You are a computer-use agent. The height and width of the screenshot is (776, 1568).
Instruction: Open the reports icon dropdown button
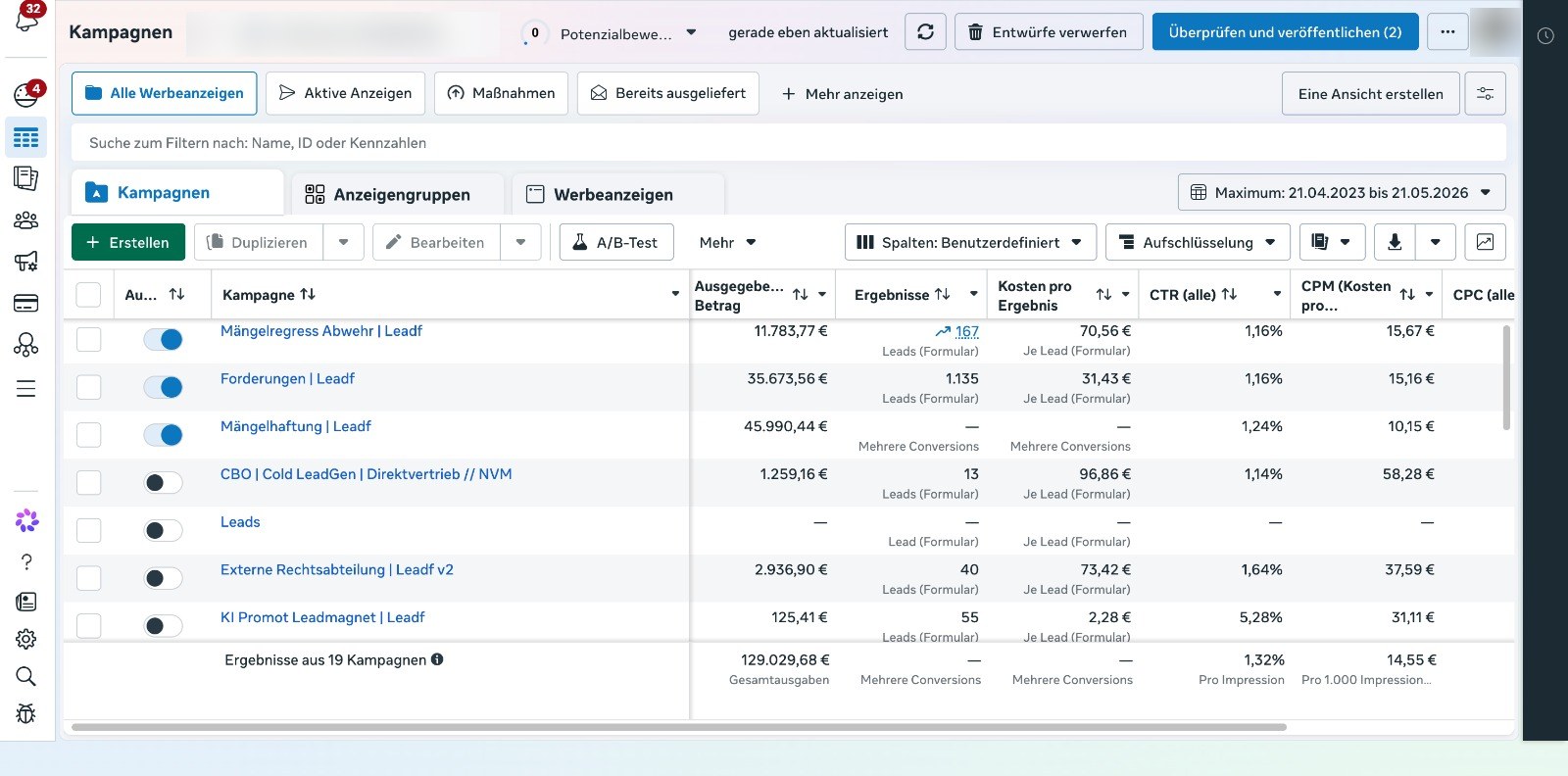[x=1331, y=242]
